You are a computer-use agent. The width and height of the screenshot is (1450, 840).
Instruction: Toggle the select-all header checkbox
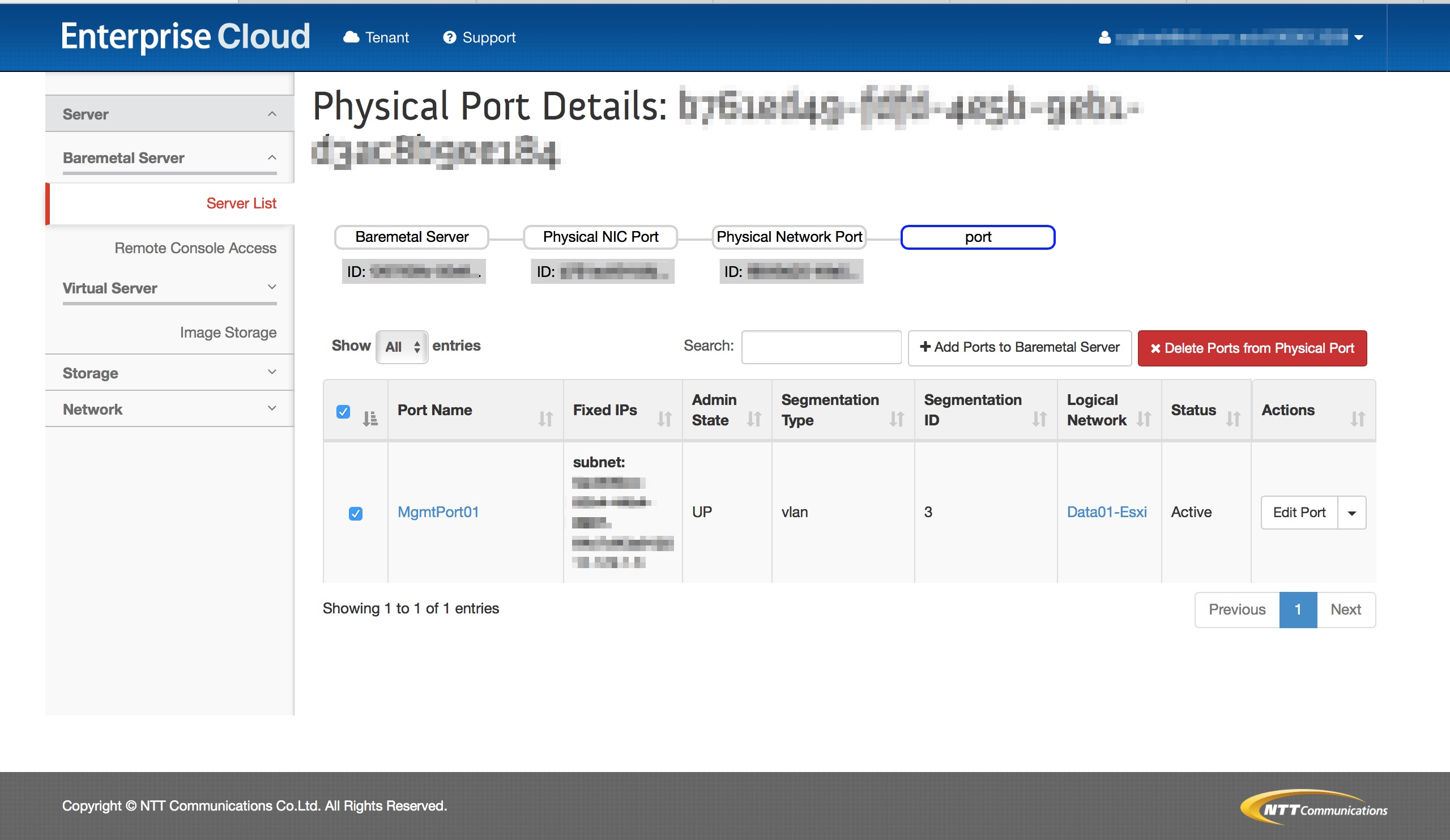[343, 411]
